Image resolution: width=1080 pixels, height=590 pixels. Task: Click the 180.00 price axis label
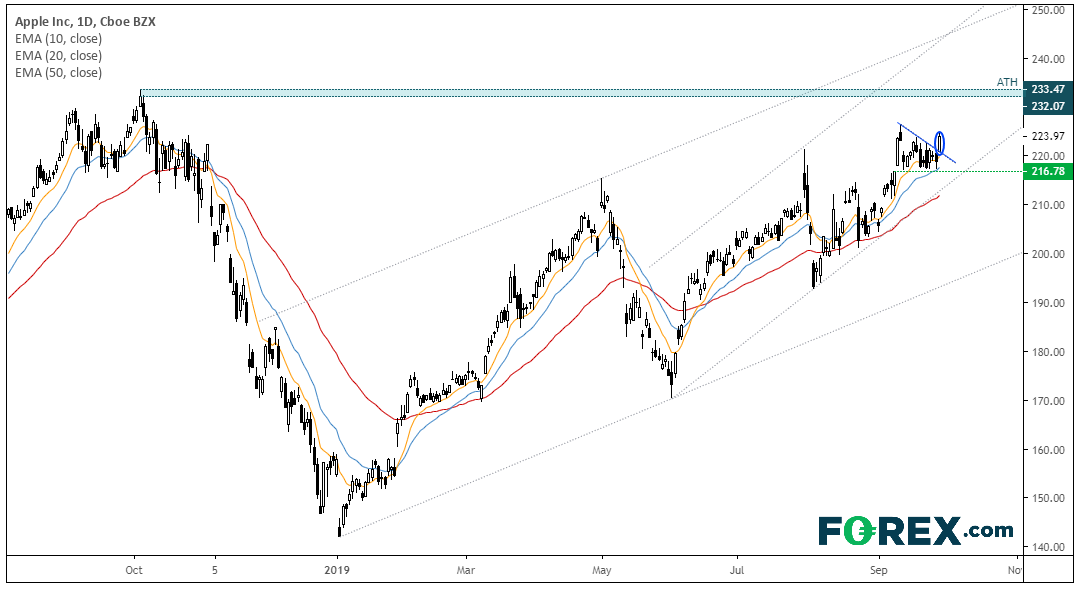click(x=1048, y=352)
